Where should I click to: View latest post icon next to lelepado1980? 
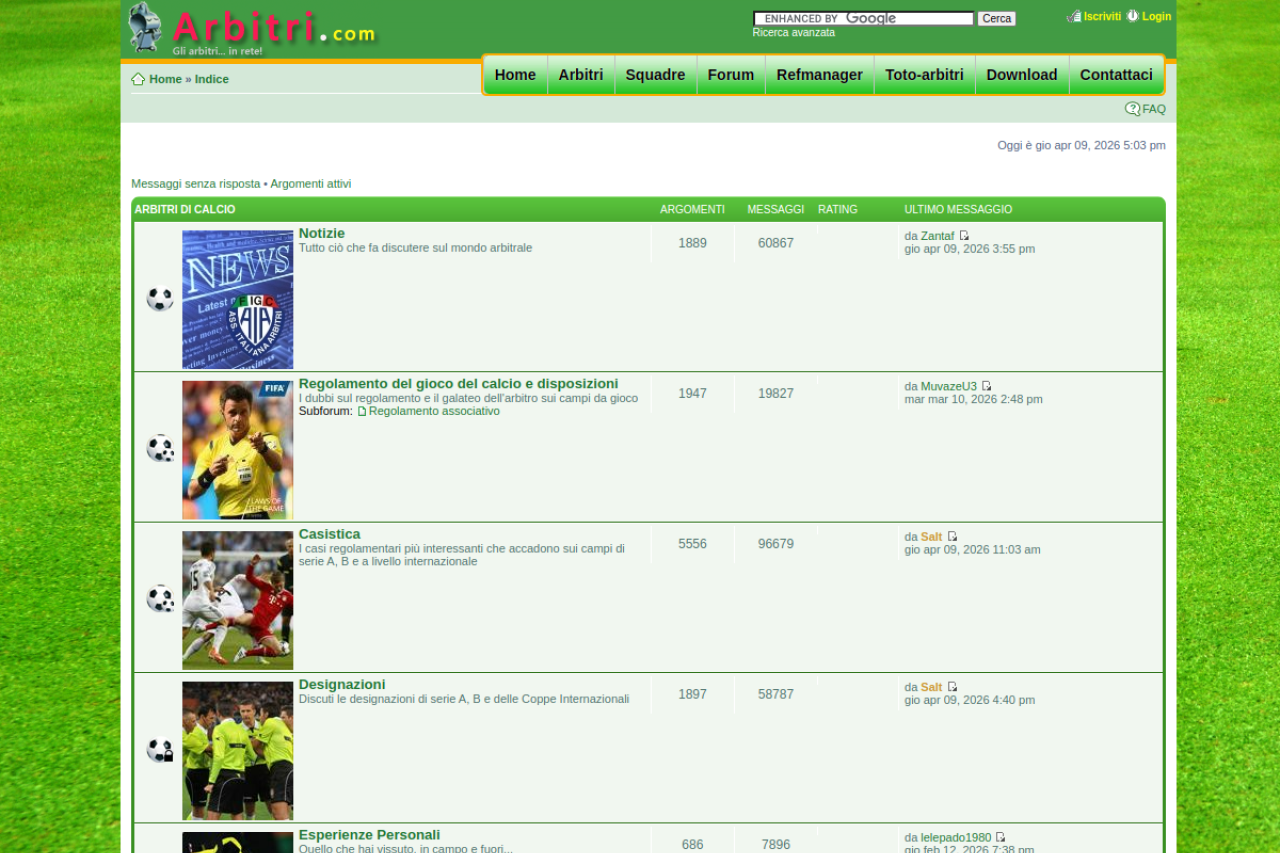[x=1000, y=838]
